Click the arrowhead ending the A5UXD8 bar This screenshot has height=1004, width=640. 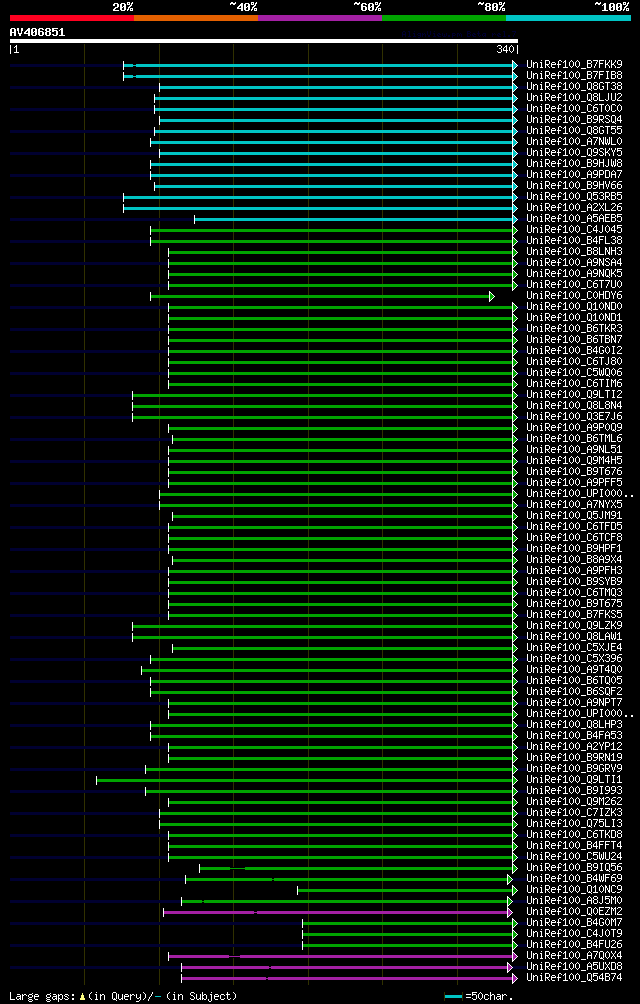click(x=510, y=967)
